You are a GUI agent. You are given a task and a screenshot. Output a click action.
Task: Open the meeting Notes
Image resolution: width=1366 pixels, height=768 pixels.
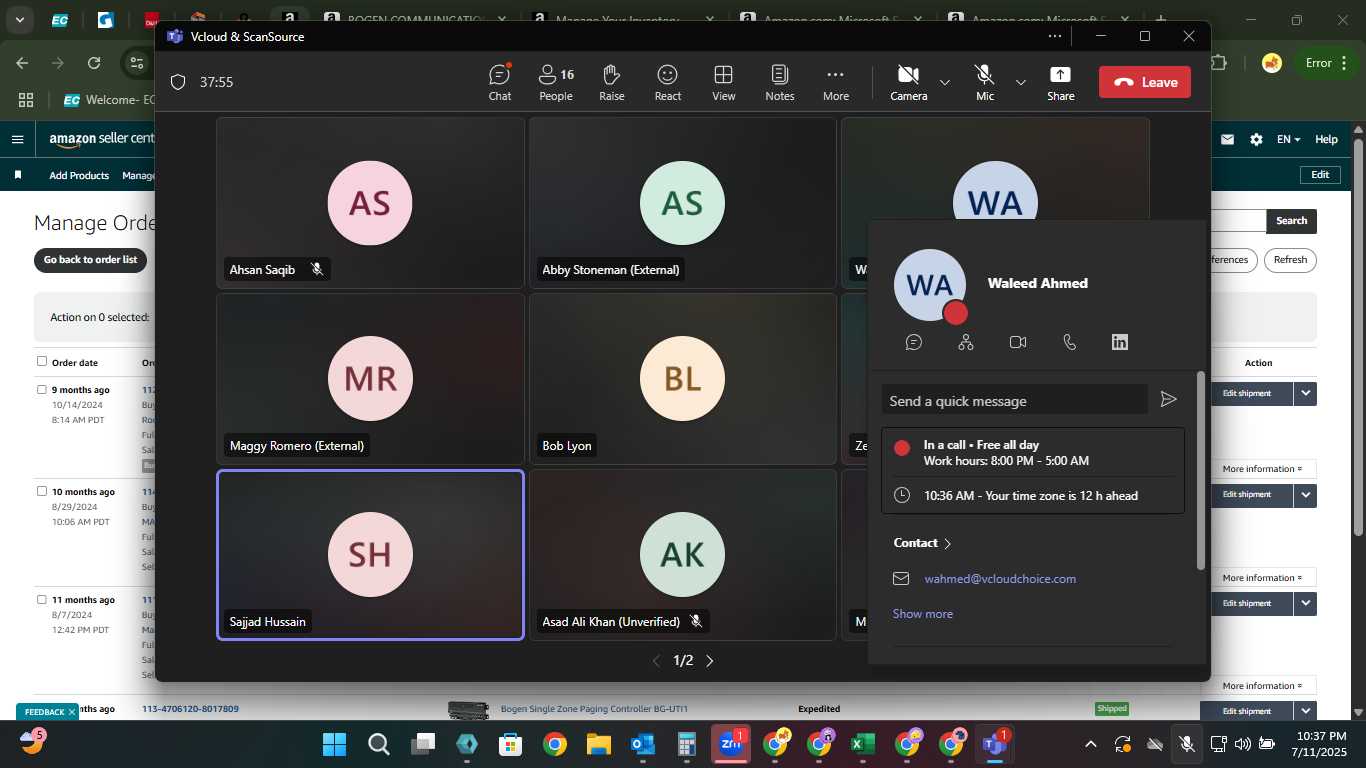(780, 82)
